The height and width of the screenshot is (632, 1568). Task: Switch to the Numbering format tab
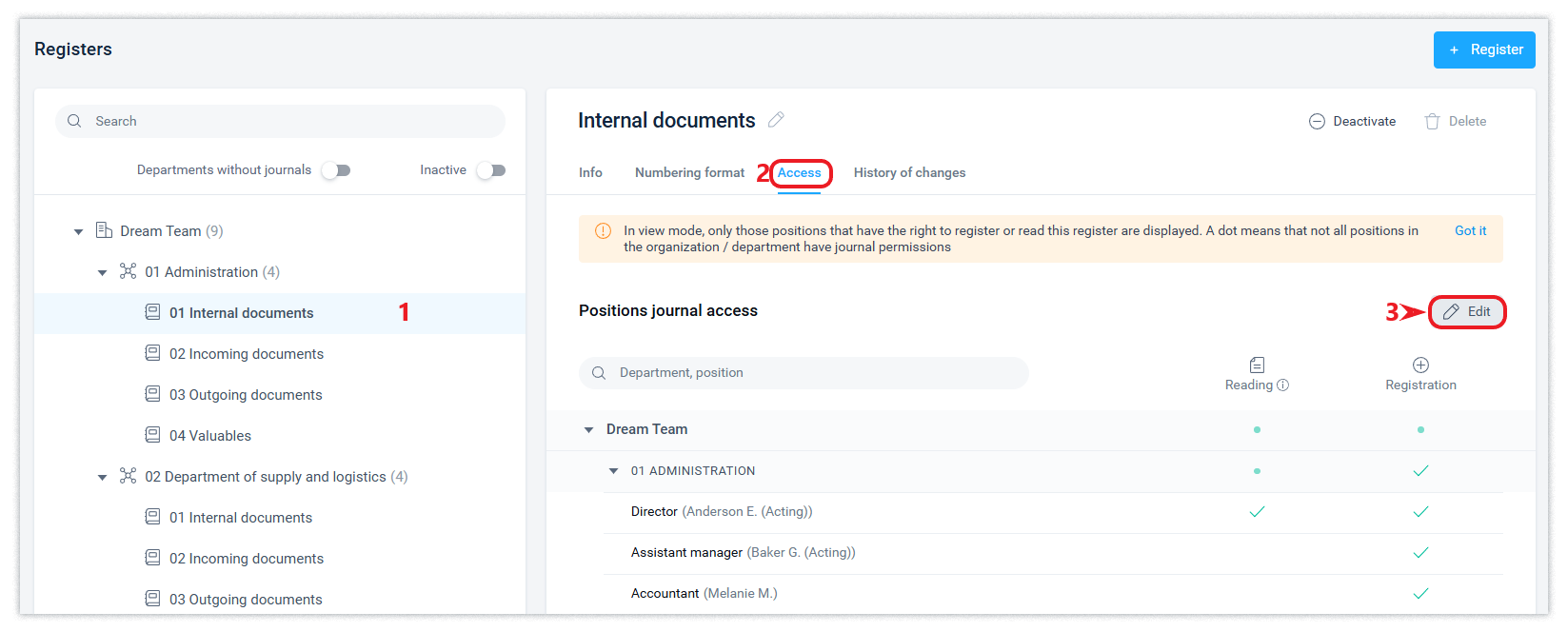pyautogui.click(x=689, y=172)
